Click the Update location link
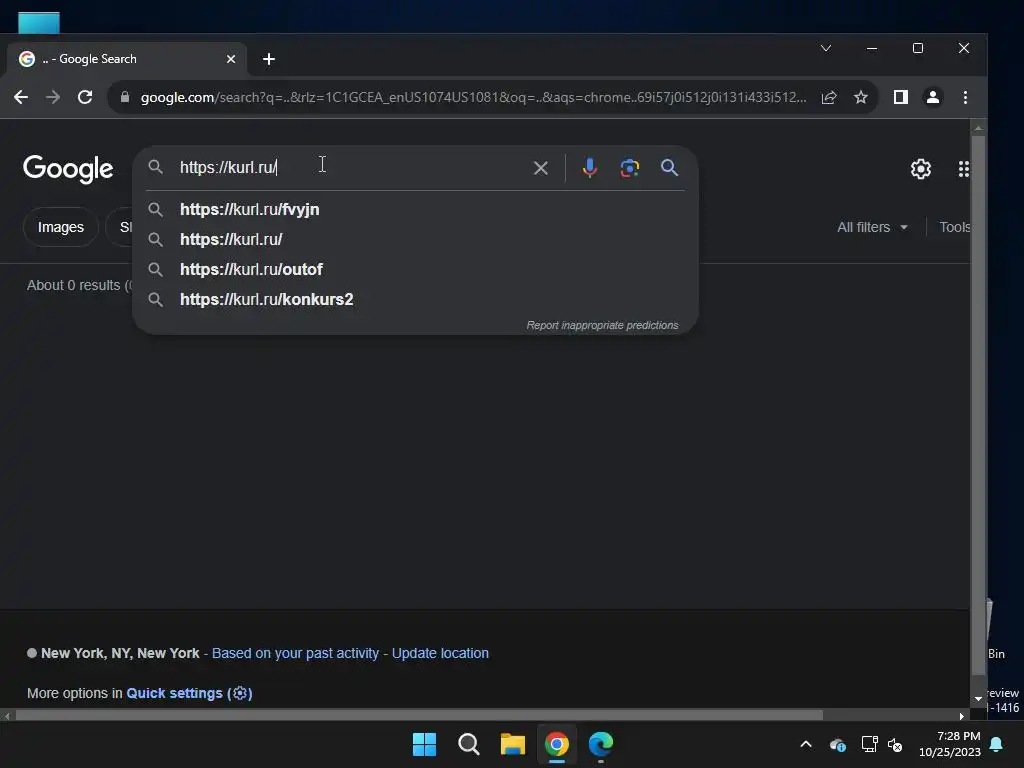The height and width of the screenshot is (768, 1024). click(440, 653)
